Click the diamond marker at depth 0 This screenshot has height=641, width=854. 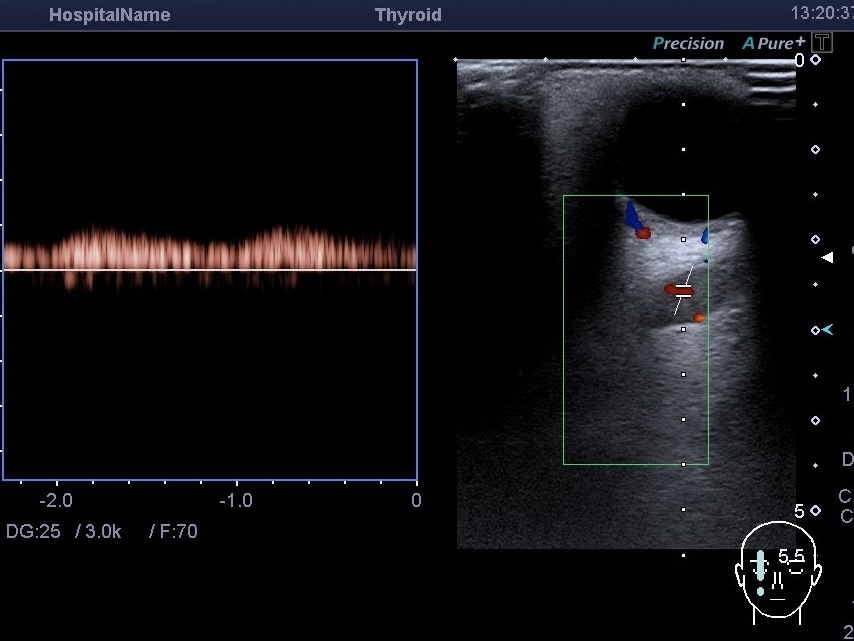pyautogui.click(x=815, y=60)
